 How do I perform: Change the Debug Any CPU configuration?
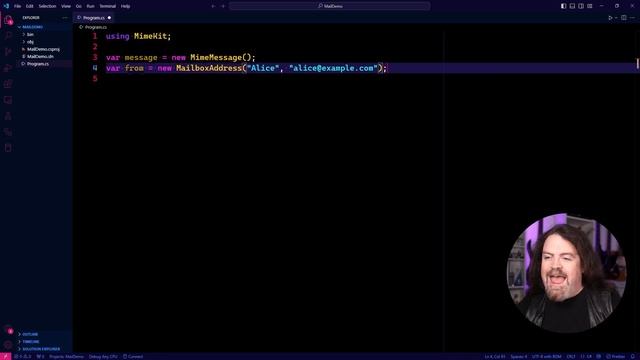click(103, 356)
